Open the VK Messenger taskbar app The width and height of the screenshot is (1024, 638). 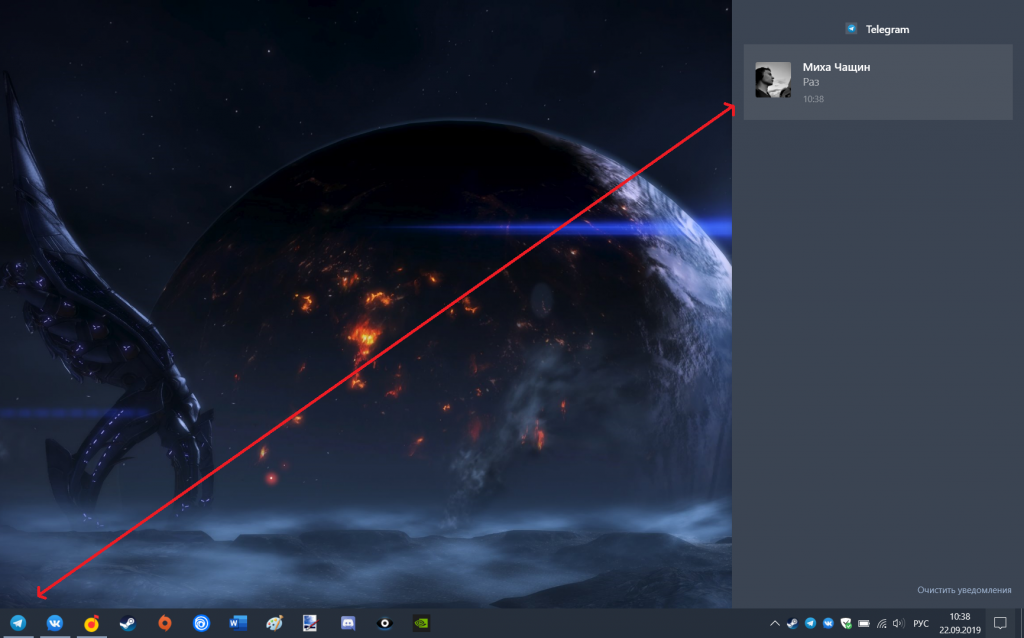point(55,623)
